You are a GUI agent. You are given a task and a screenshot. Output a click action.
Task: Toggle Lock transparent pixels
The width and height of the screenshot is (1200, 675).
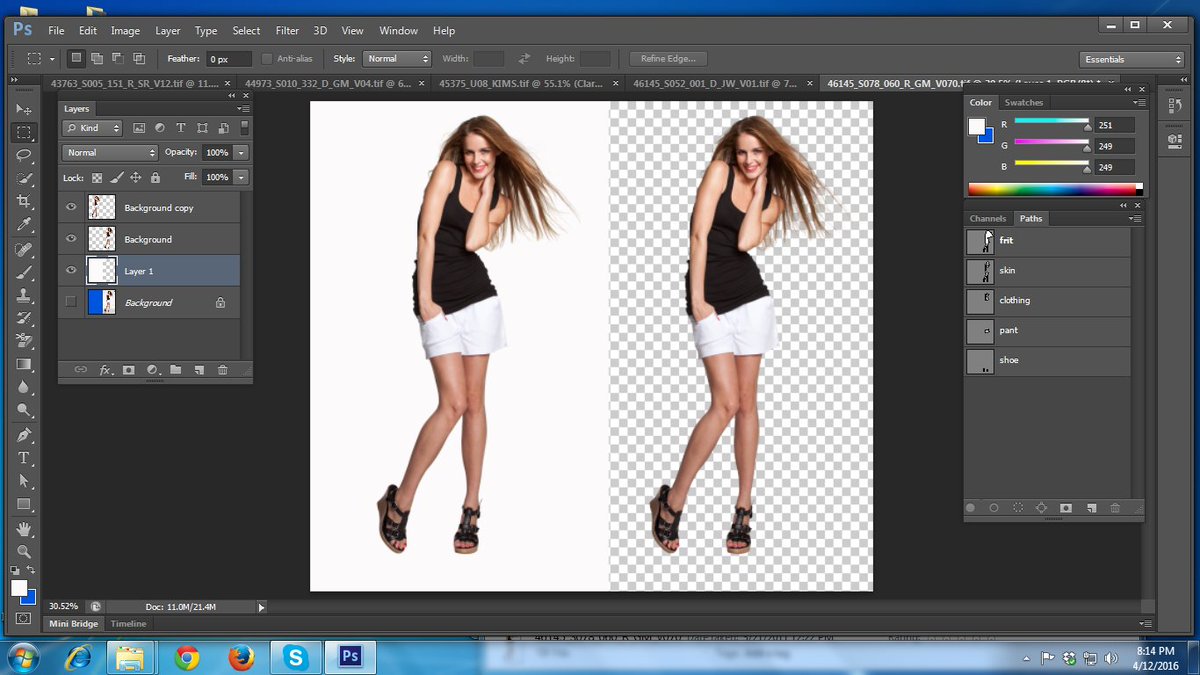pyautogui.click(x=97, y=177)
